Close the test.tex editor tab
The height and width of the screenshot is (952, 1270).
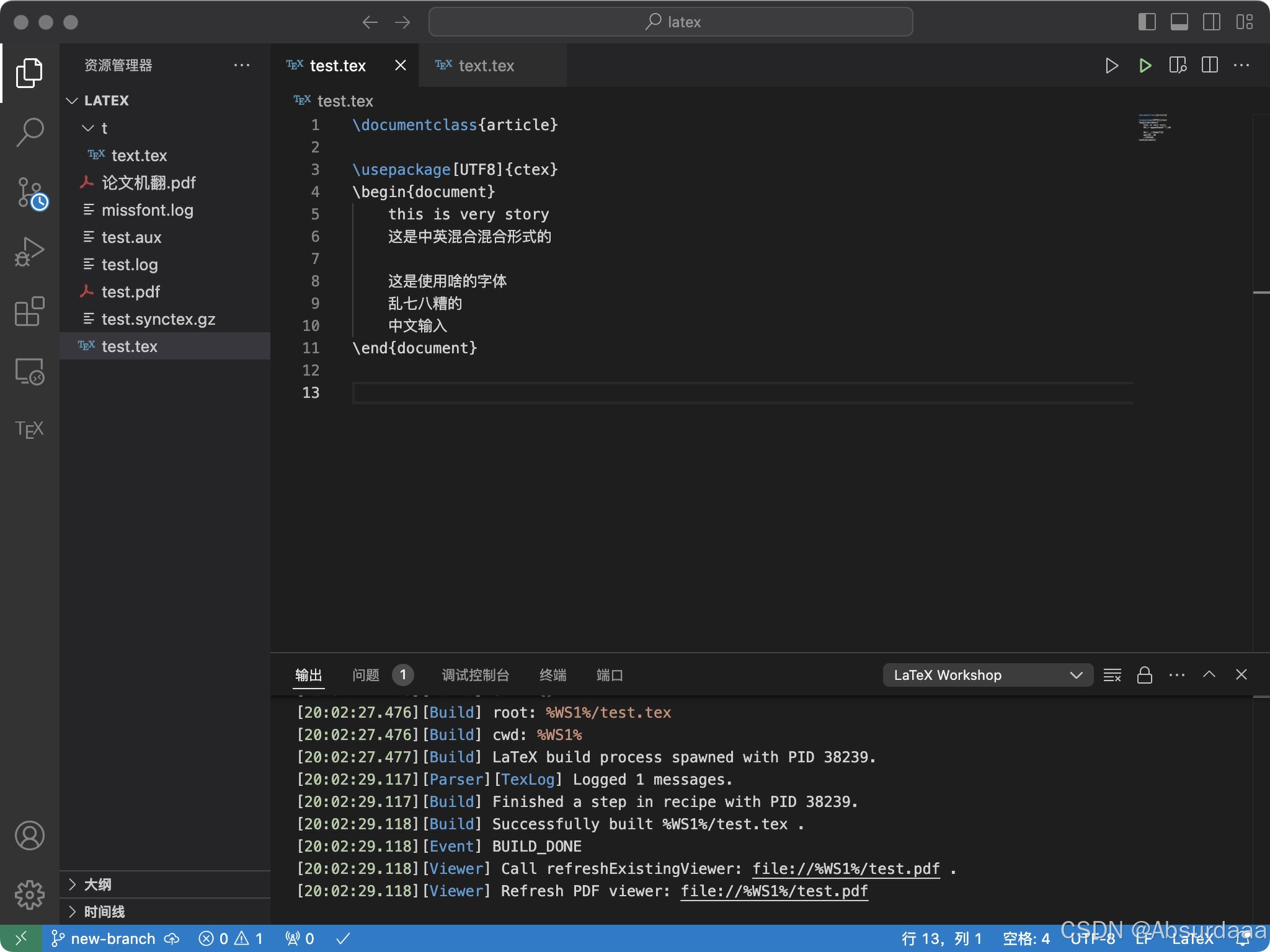401,65
